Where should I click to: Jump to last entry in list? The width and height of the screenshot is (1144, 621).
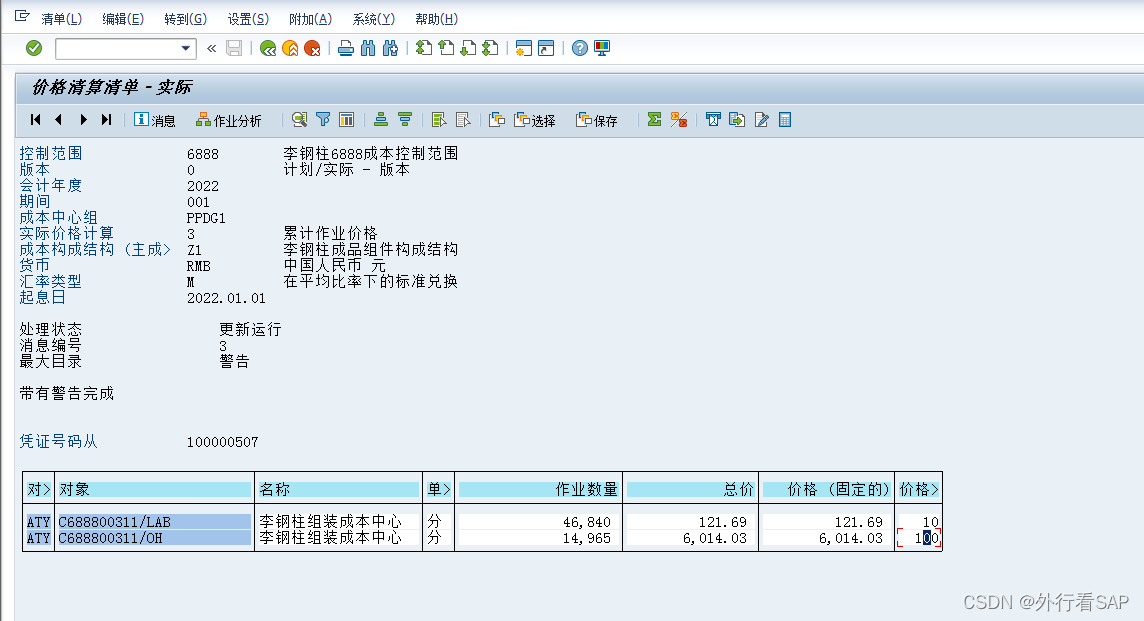click(107, 120)
